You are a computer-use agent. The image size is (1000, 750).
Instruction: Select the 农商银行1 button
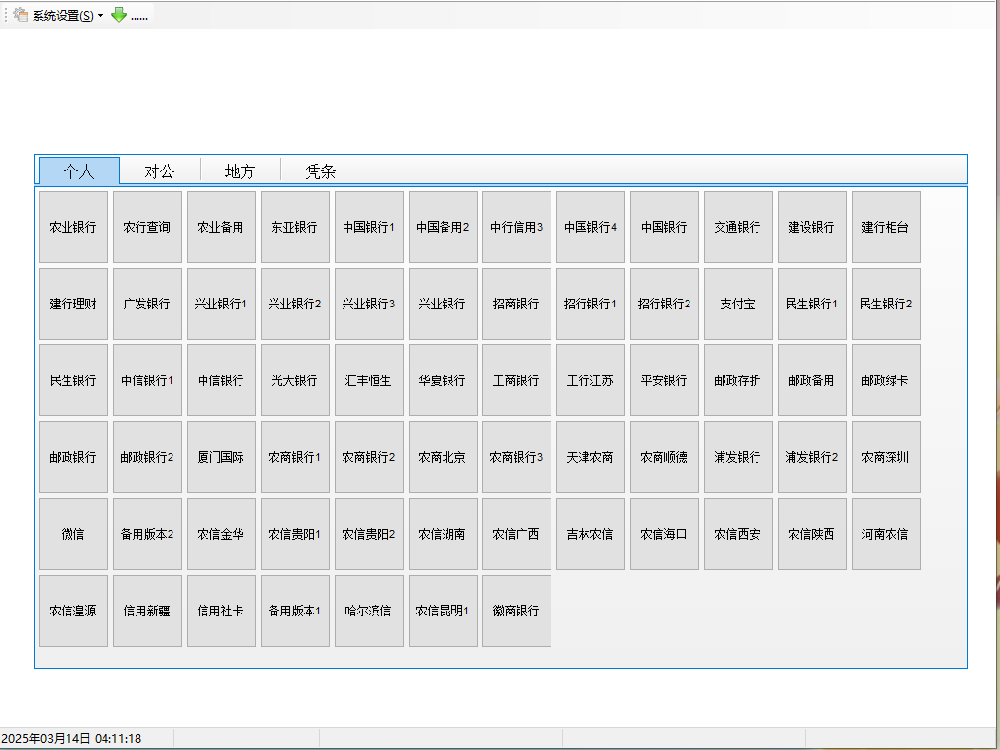click(x=295, y=457)
